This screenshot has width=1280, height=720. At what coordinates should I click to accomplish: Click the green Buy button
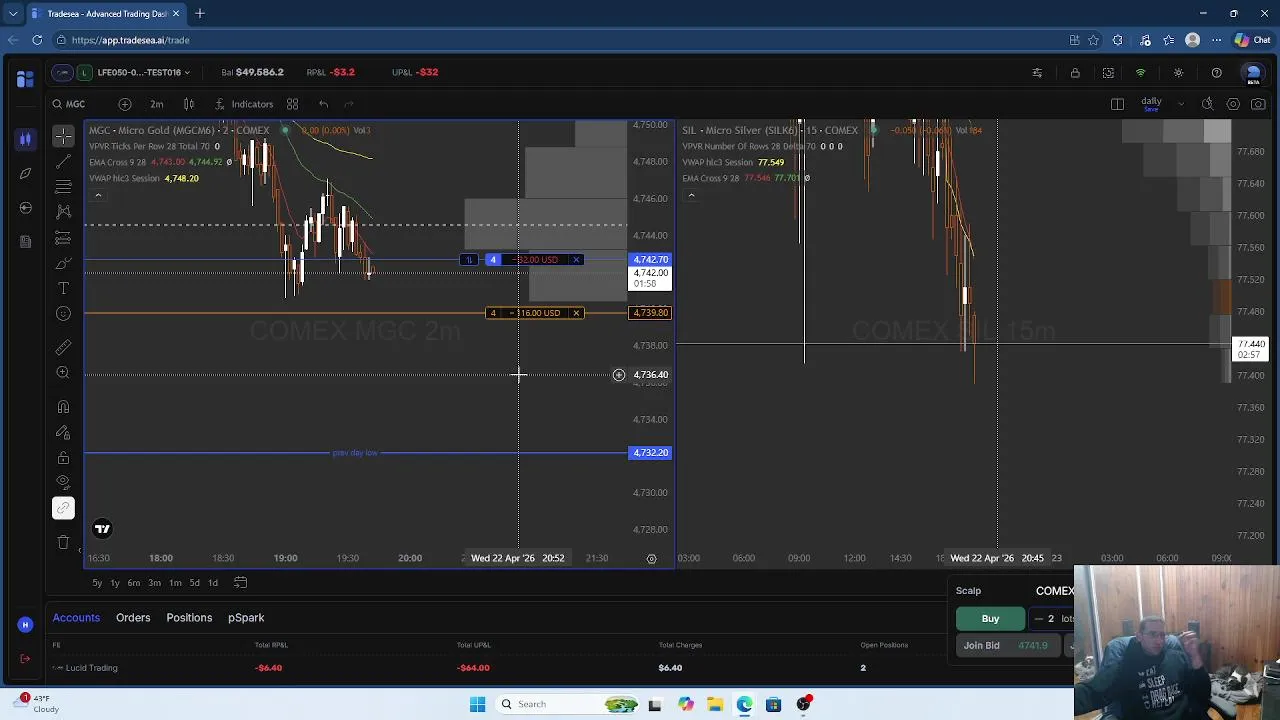pyautogui.click(x=990, y=619)
